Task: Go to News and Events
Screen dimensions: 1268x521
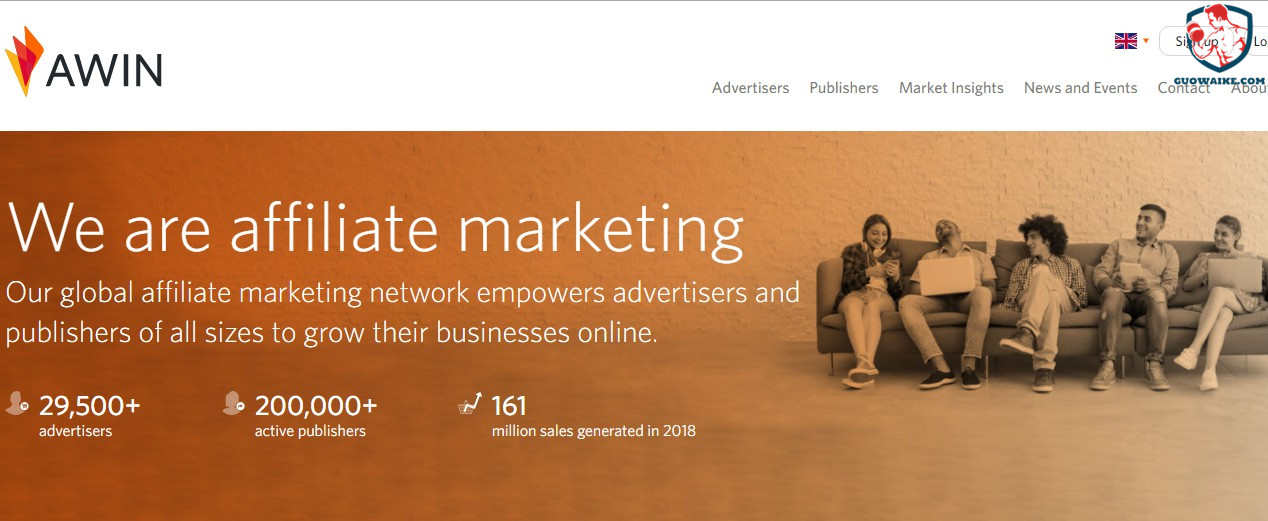Action: [1080, 88]
